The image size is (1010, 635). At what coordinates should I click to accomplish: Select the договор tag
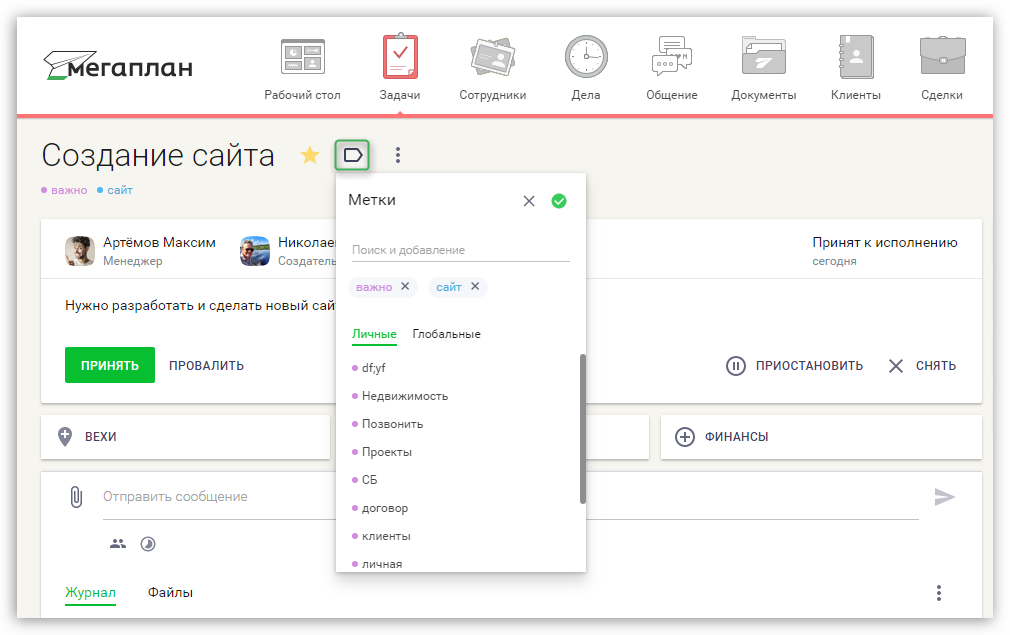[380, 508]
